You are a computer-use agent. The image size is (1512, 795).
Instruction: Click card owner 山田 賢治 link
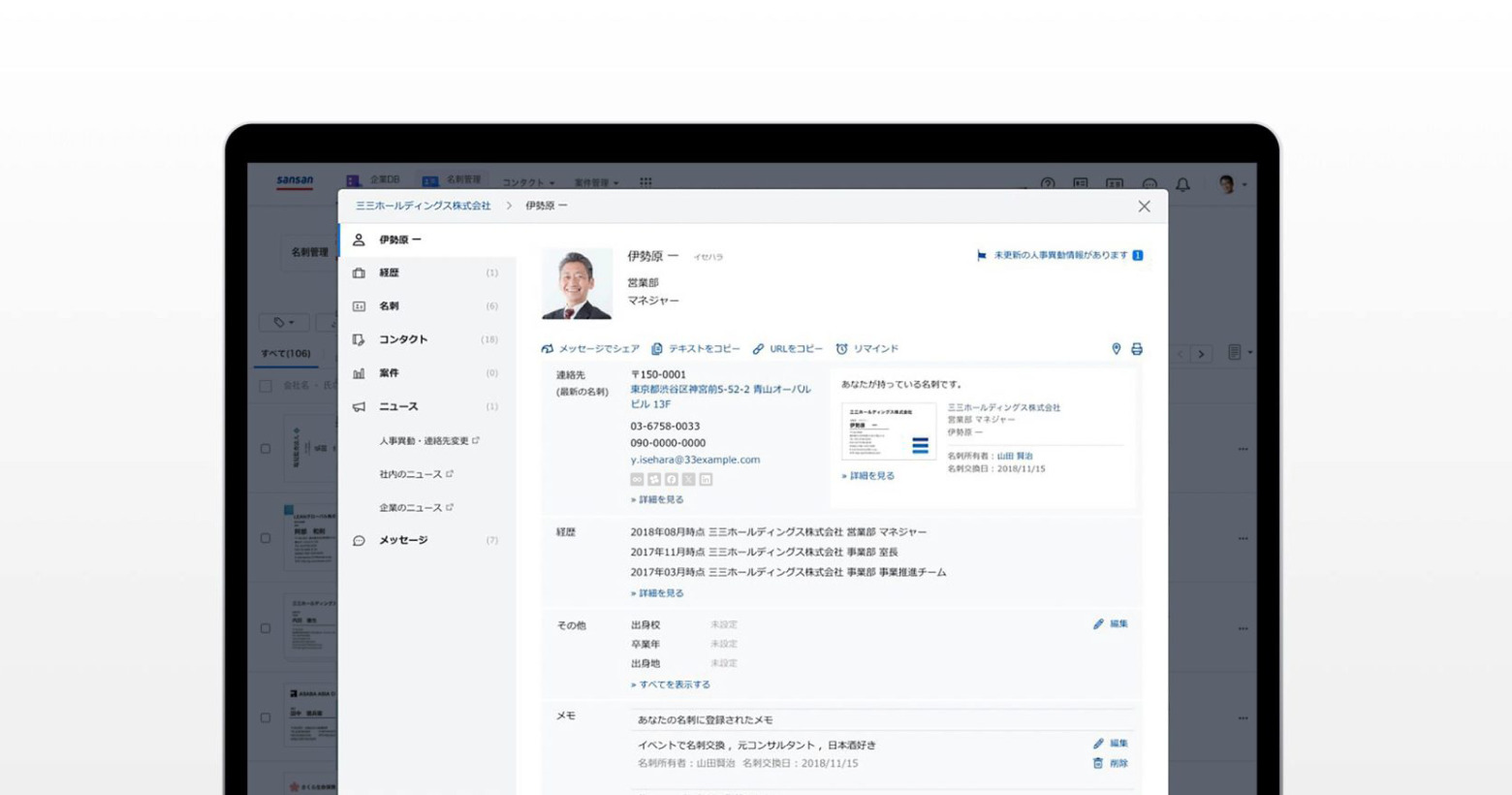click(x=1015, y=457)
